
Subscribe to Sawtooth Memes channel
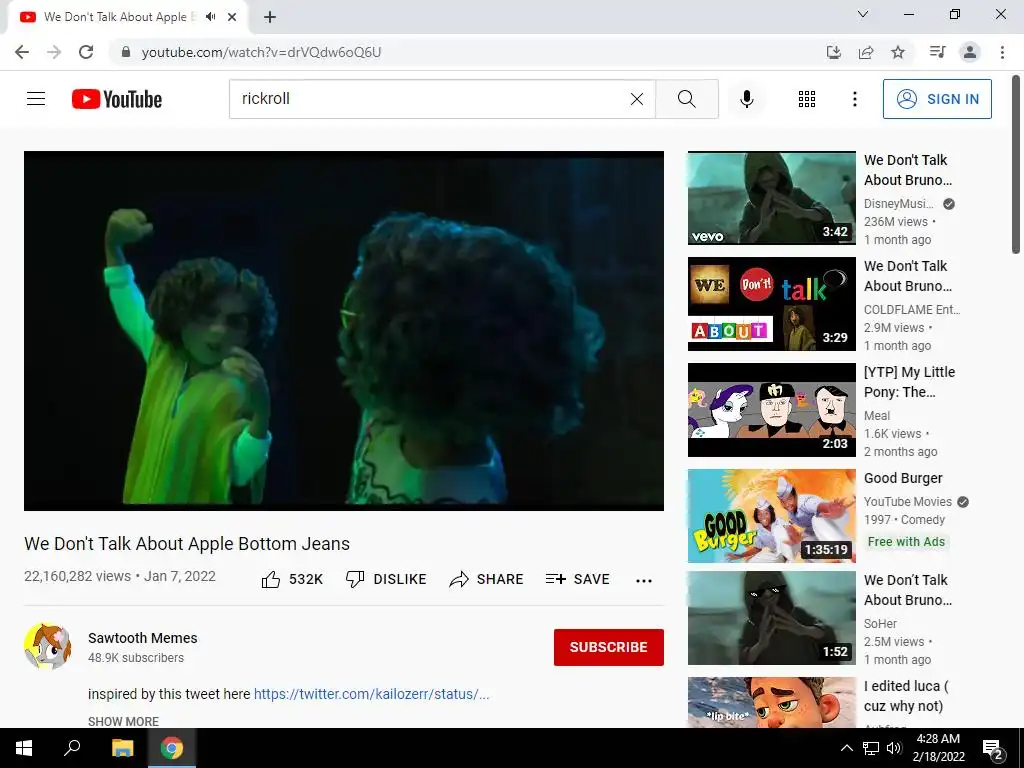point(609,647)
